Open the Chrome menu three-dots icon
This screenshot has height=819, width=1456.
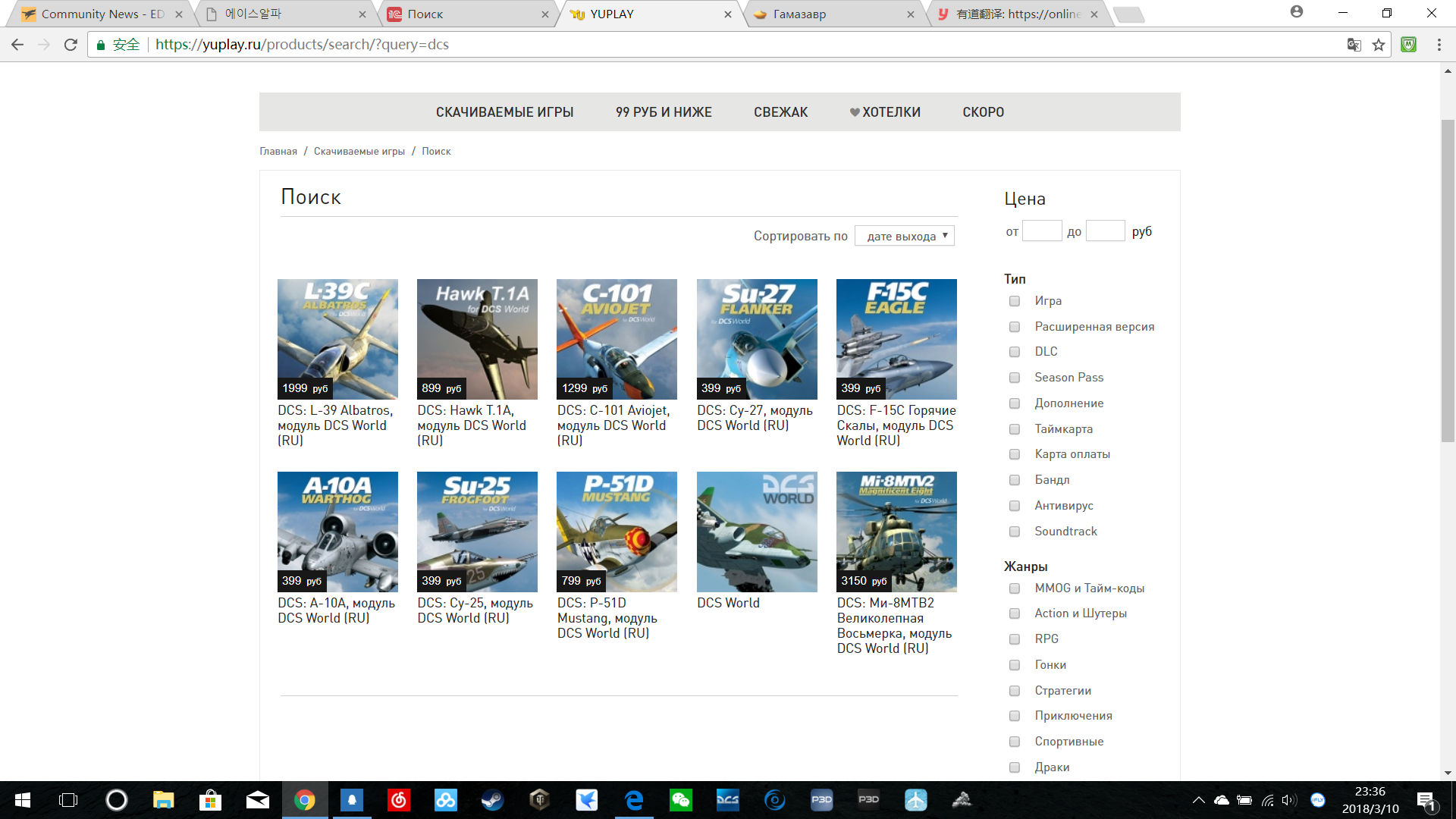(1439, 45)
